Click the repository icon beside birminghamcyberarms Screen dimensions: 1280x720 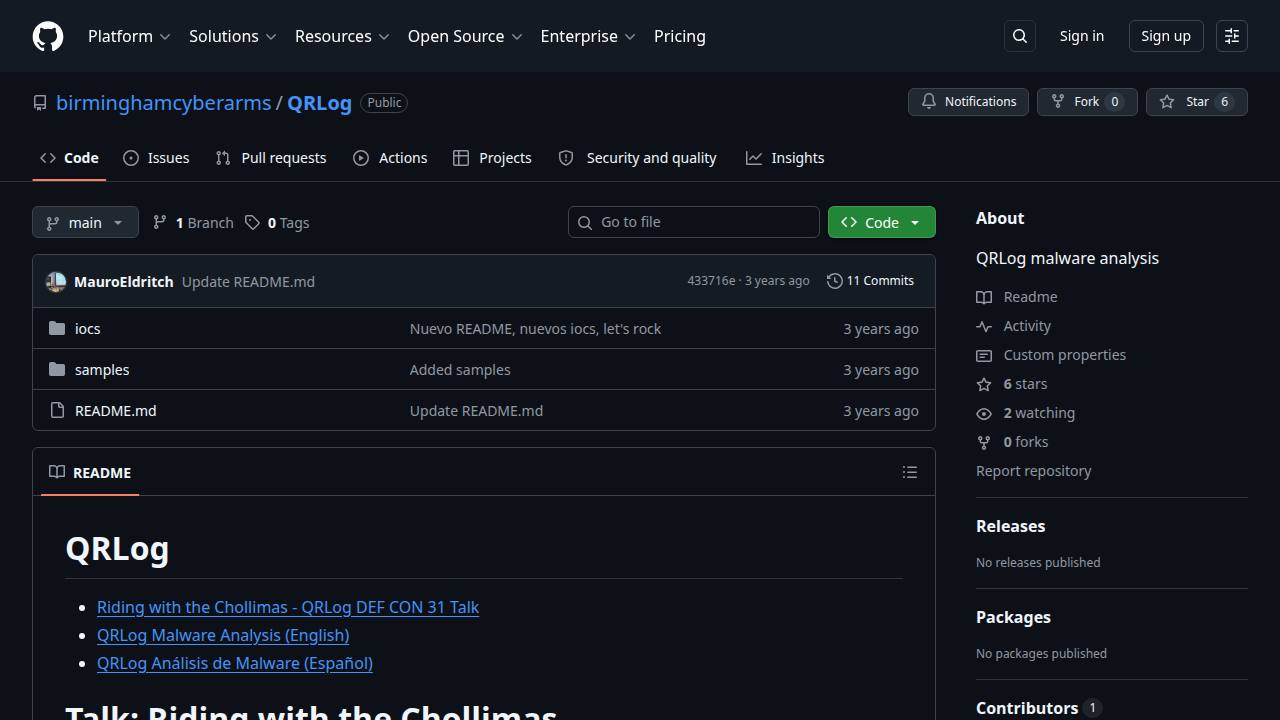click(x=40, y=103)
